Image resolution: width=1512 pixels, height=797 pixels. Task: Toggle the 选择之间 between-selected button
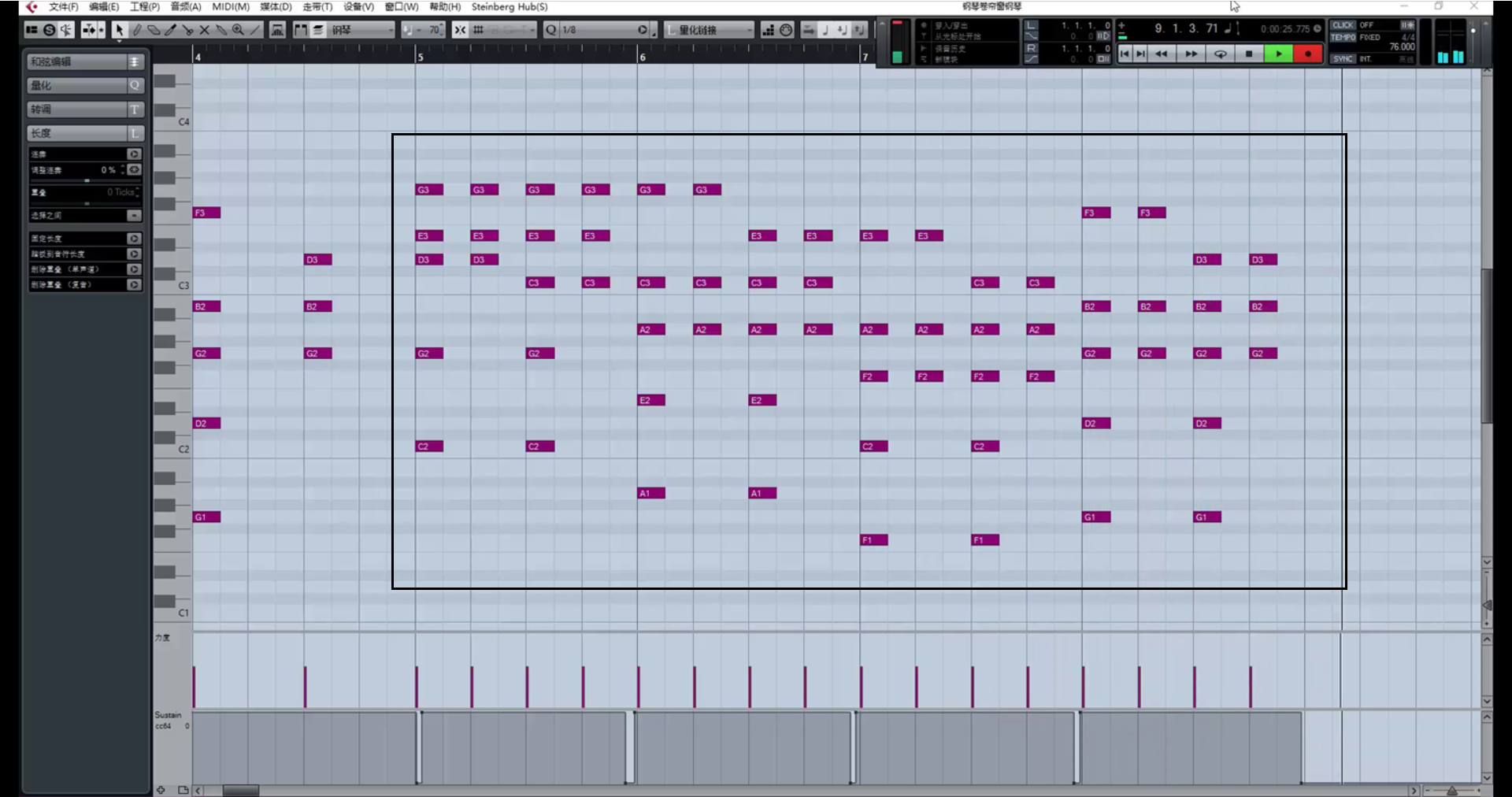pyautogui.click(x=134, y=215)
